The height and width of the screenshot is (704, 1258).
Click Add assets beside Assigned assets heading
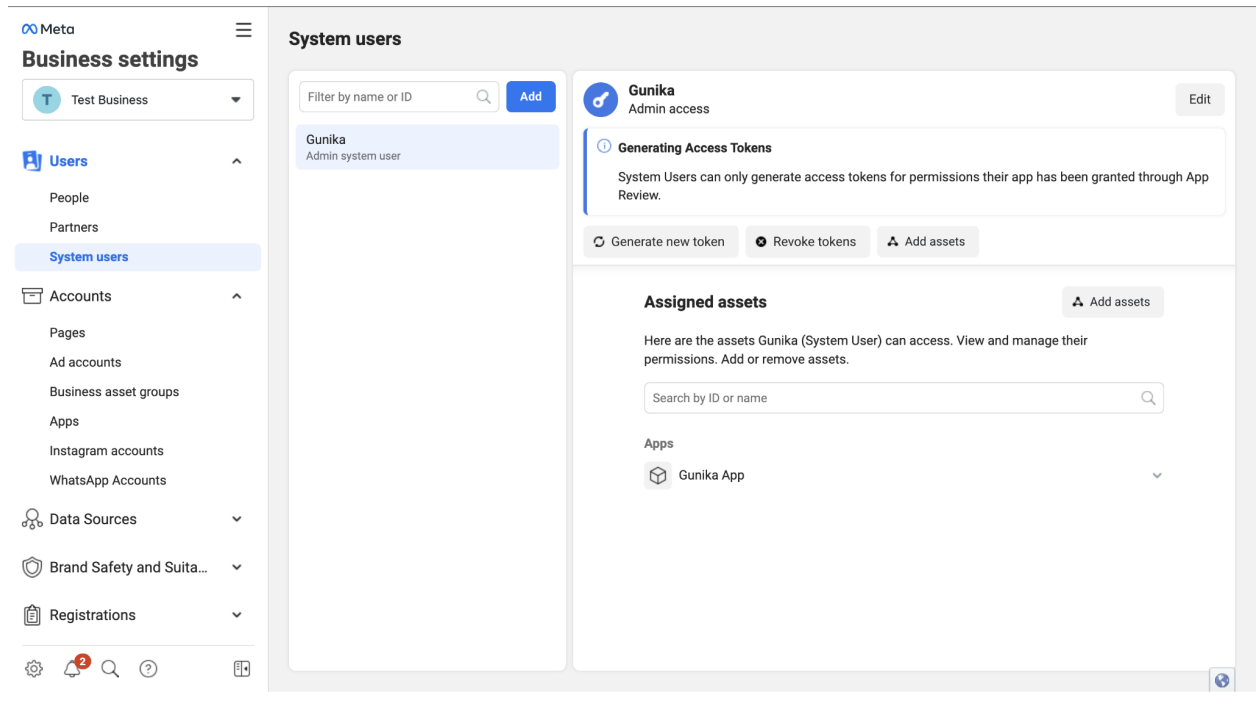coord(1112,302)
